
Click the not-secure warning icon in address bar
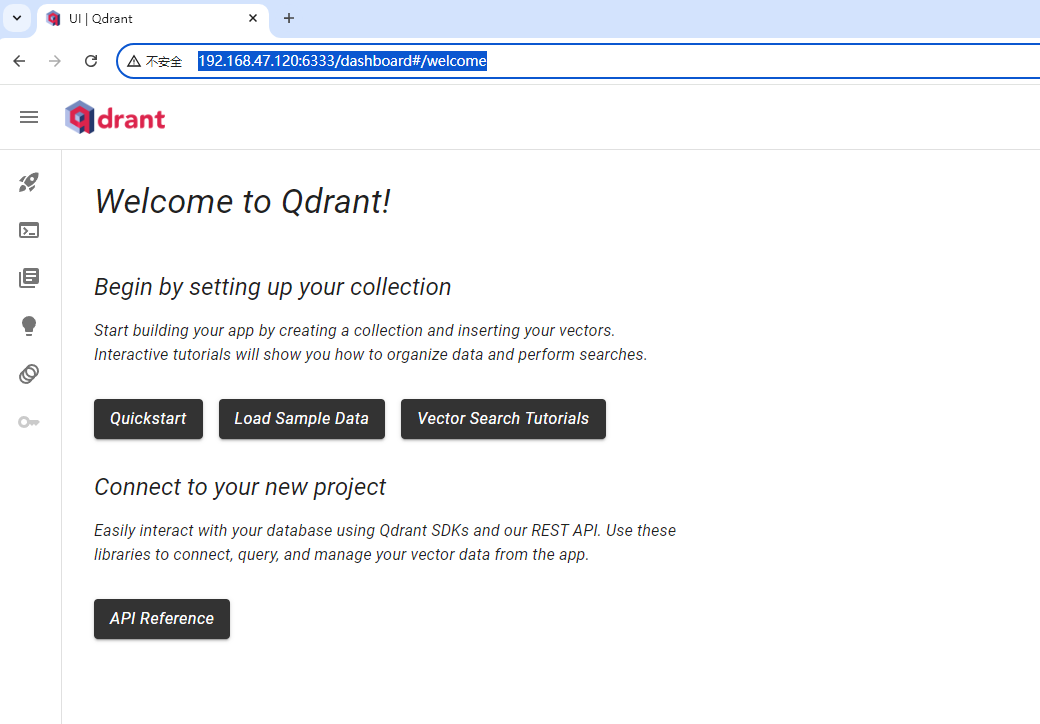tap(134, 61)
